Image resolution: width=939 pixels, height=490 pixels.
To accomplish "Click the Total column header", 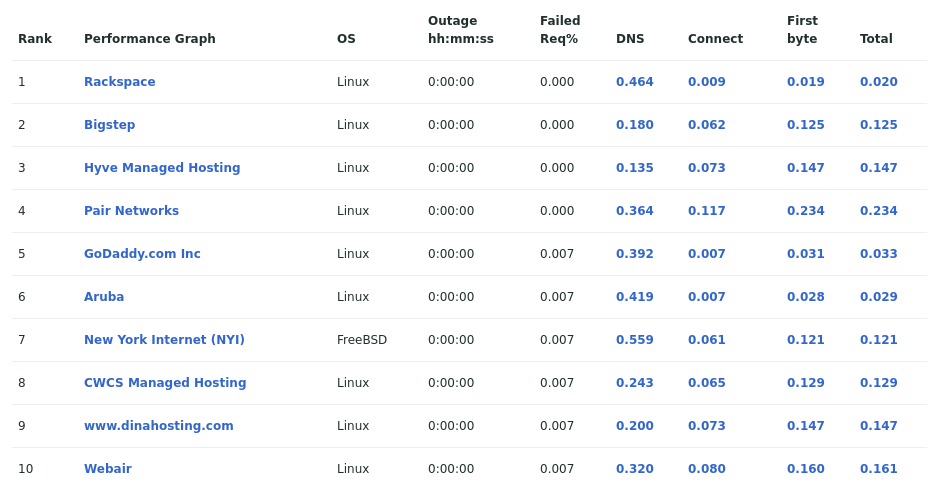I will 876,38.
